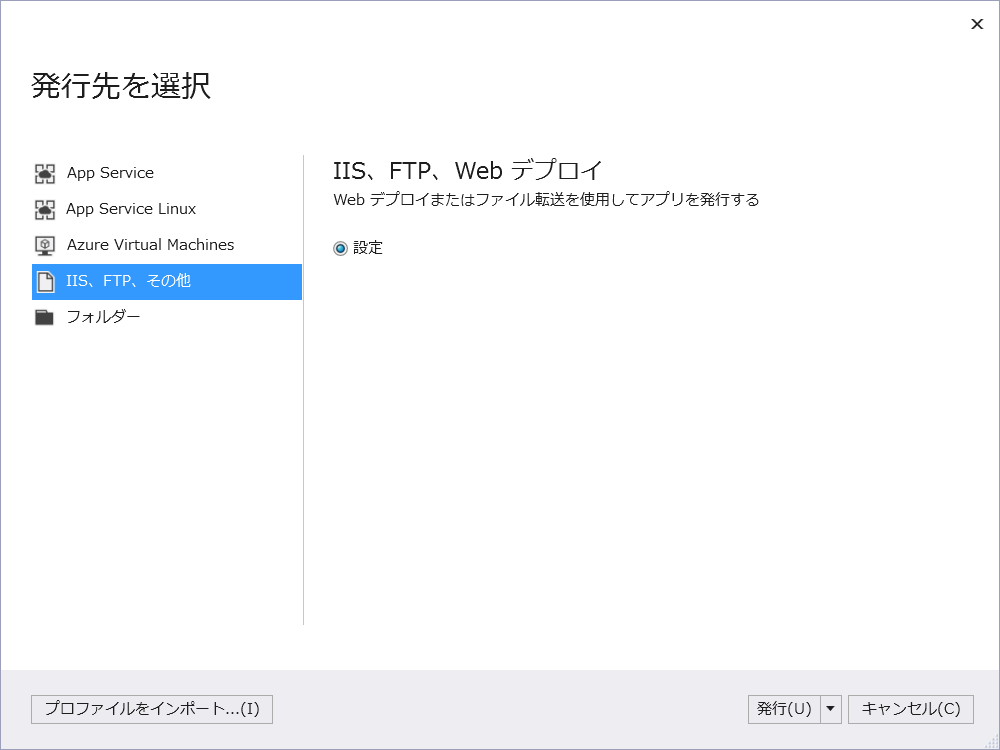Click the Azure Virtual Machines monitor icon
The width and height of the screenshot is (1000, 750).
(x=45, y=245)
